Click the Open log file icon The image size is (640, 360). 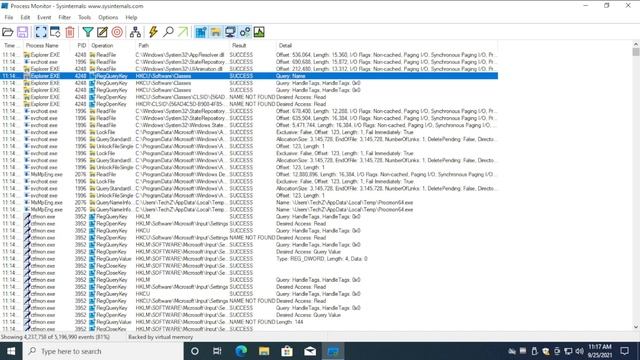coord(8,32)
